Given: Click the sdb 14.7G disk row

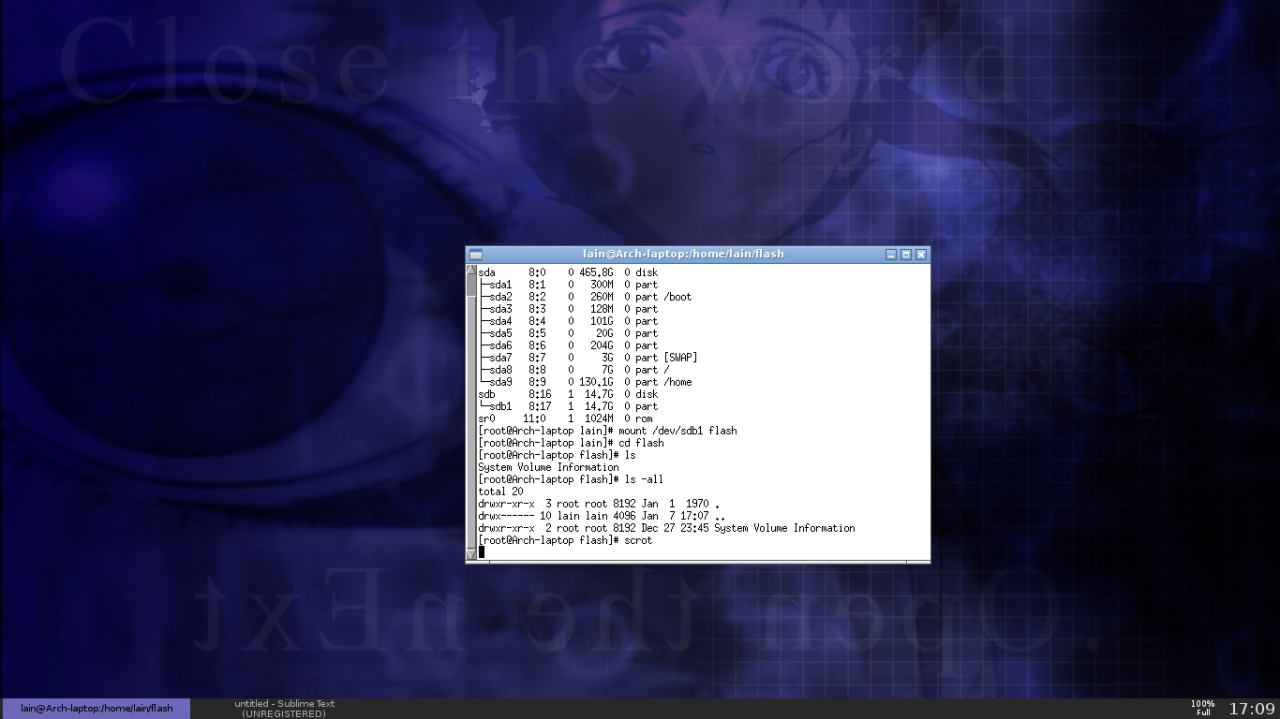Looking at the screenshot, I should 568,394.
